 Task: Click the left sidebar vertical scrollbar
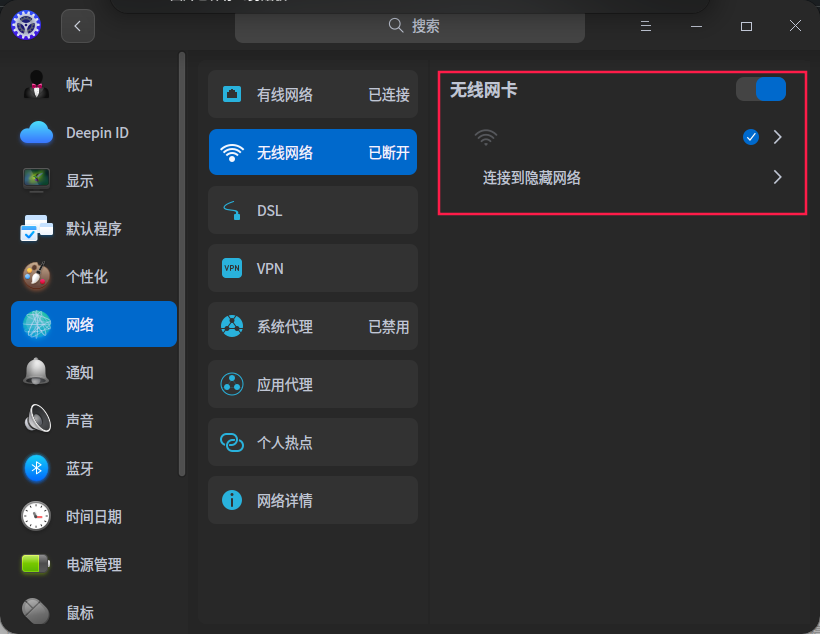pos(182,264)
